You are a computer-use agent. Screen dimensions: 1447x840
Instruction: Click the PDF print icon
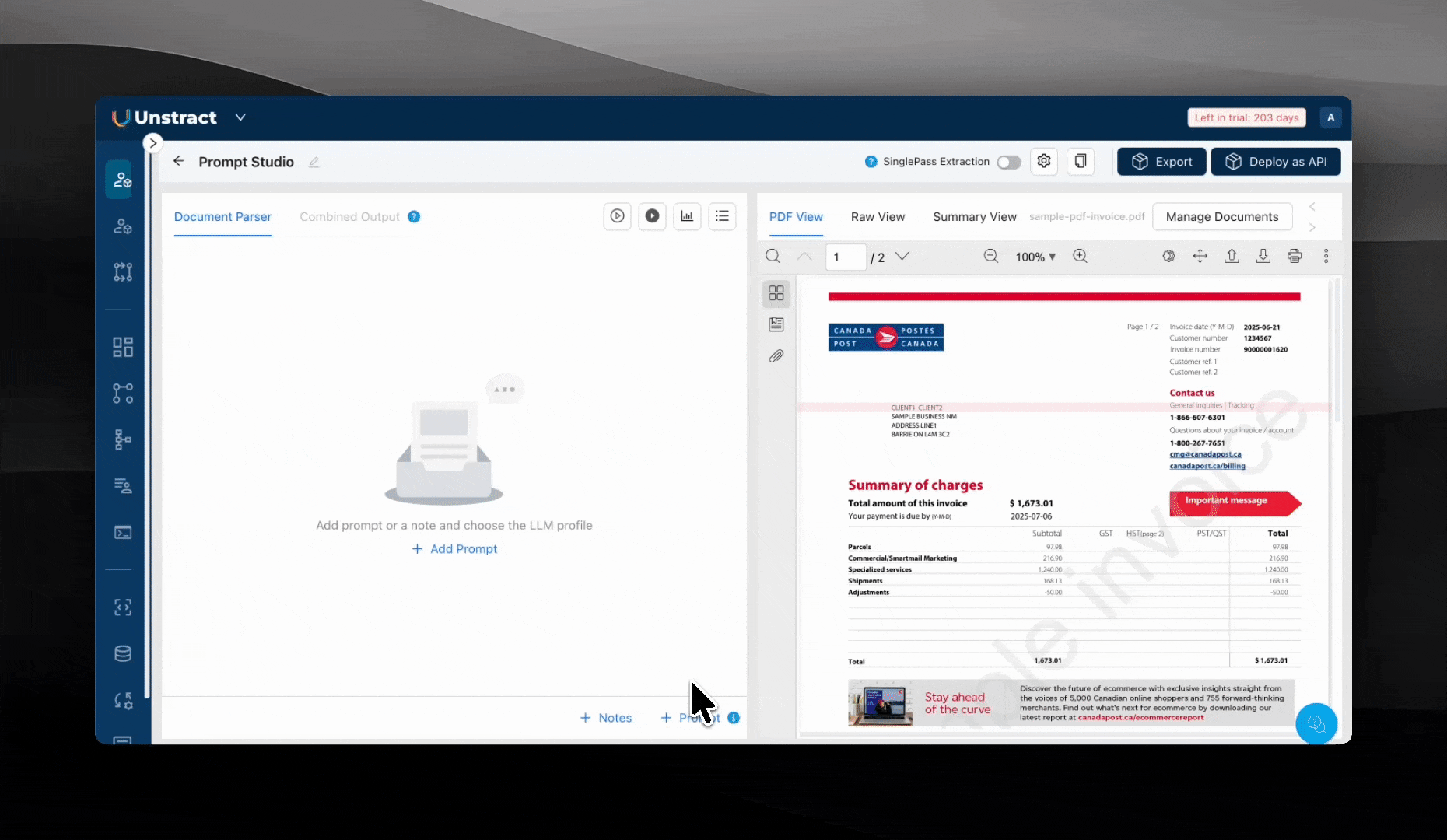coord(1295,257)
